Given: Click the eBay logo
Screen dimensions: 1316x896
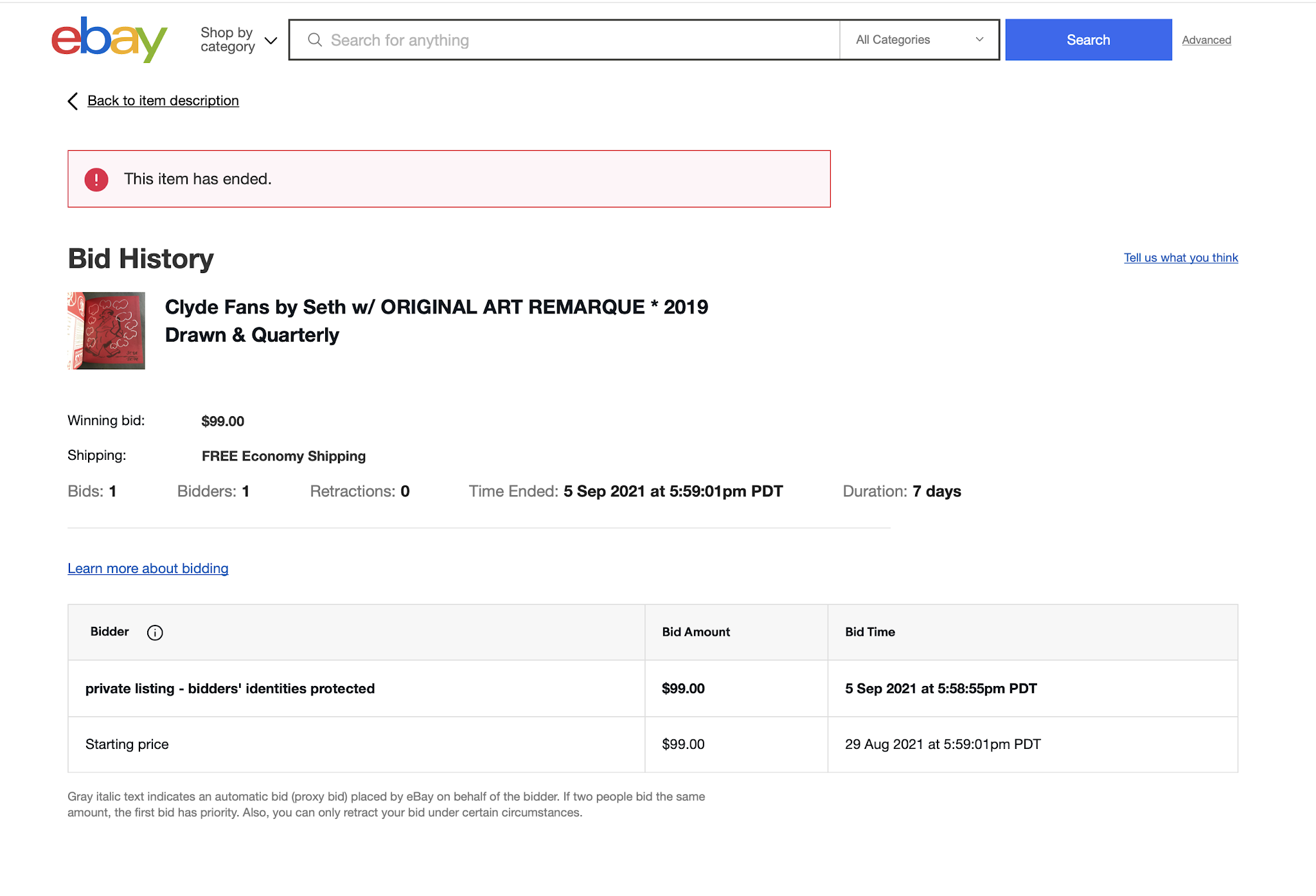Looking at the screenshot, I should tap(109, 40).
